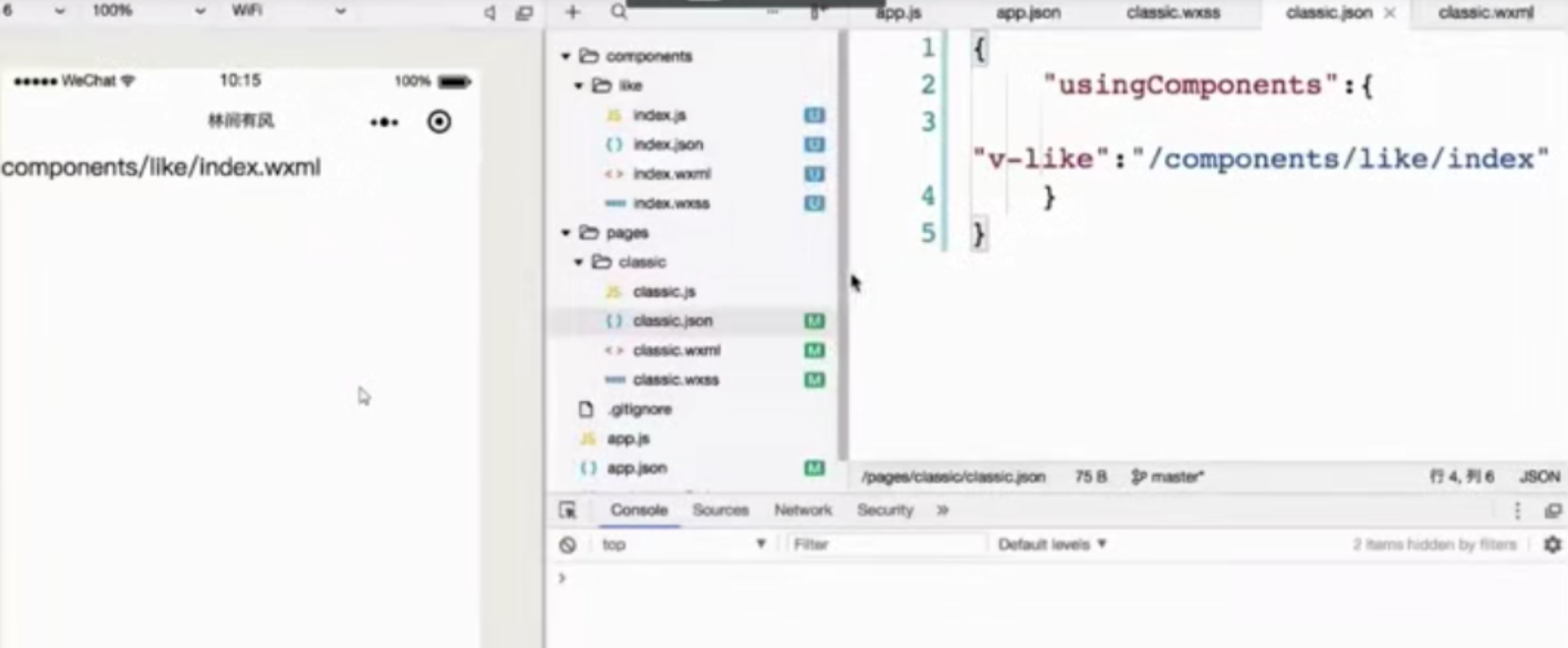This screenshot has width=1568, height=648.
Task: Open the Default levels dropdown
Action: tap(1052, 544)
